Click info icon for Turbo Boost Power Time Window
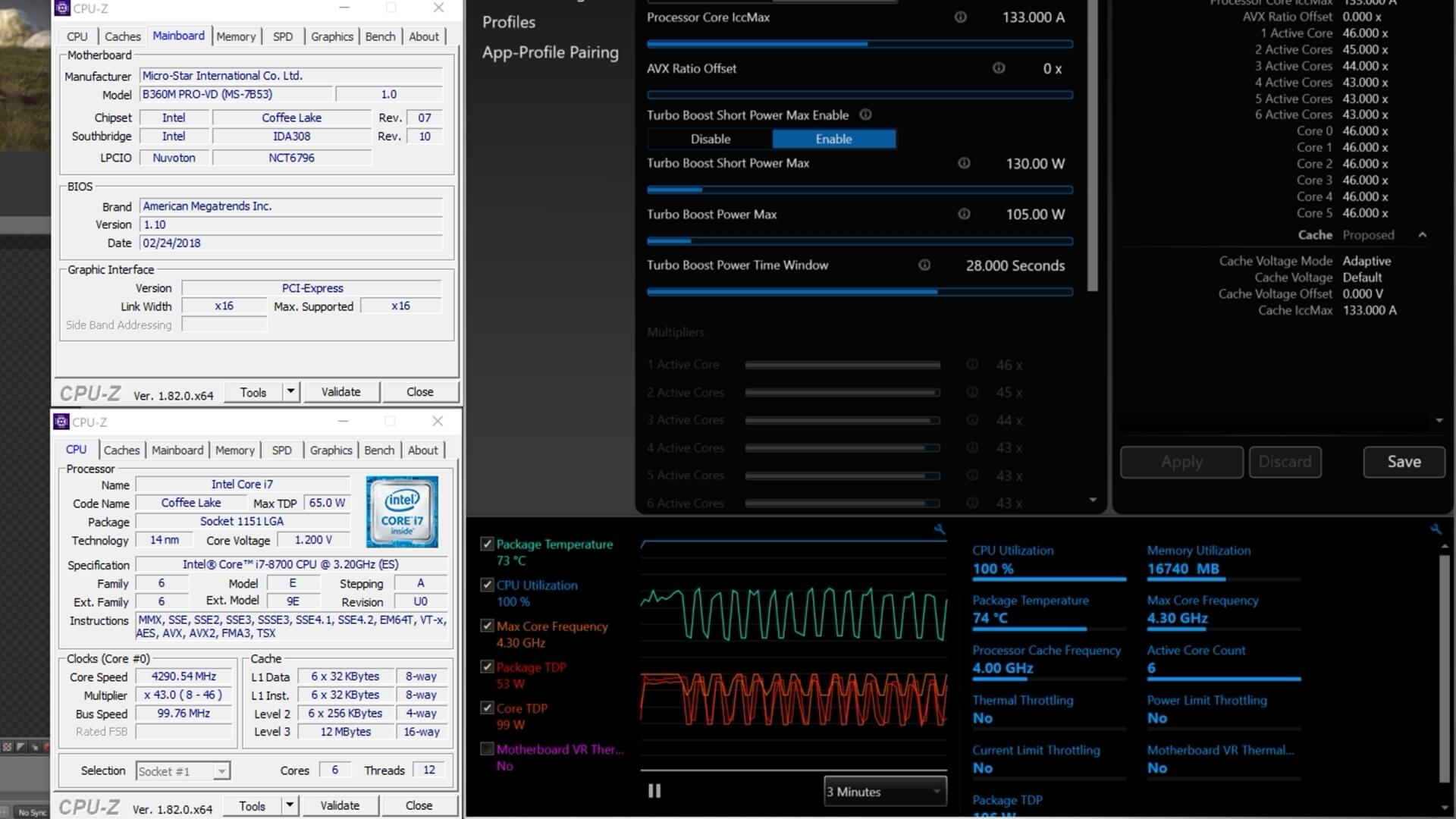 tap(924, 265)
